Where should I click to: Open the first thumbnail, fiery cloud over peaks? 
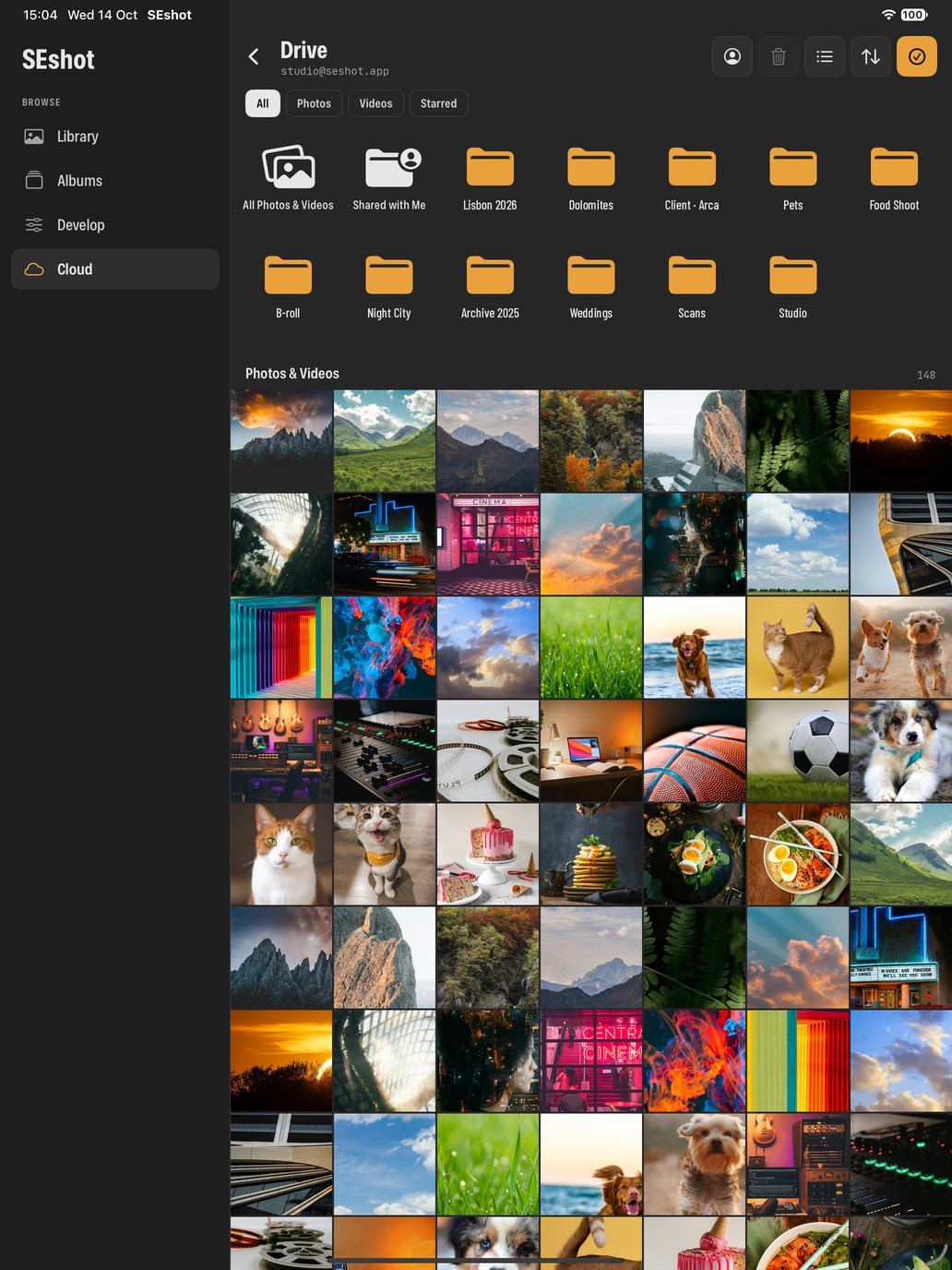click(x=281, y=440)
